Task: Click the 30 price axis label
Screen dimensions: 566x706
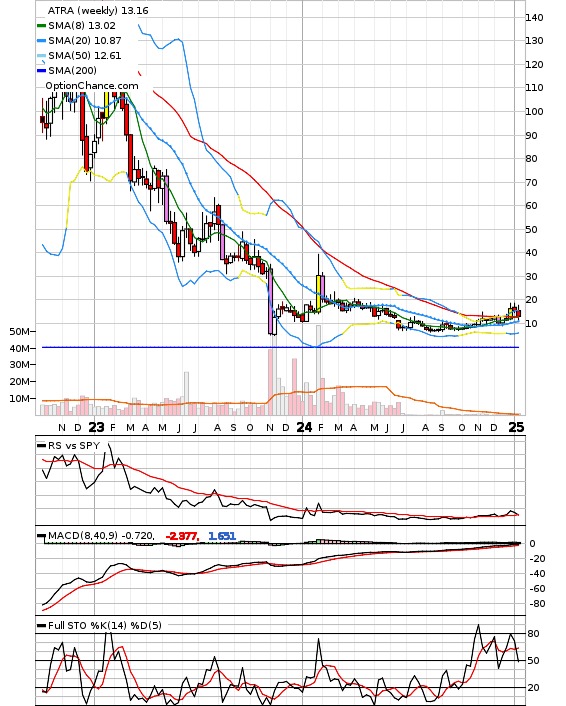Action: (531, 276)
